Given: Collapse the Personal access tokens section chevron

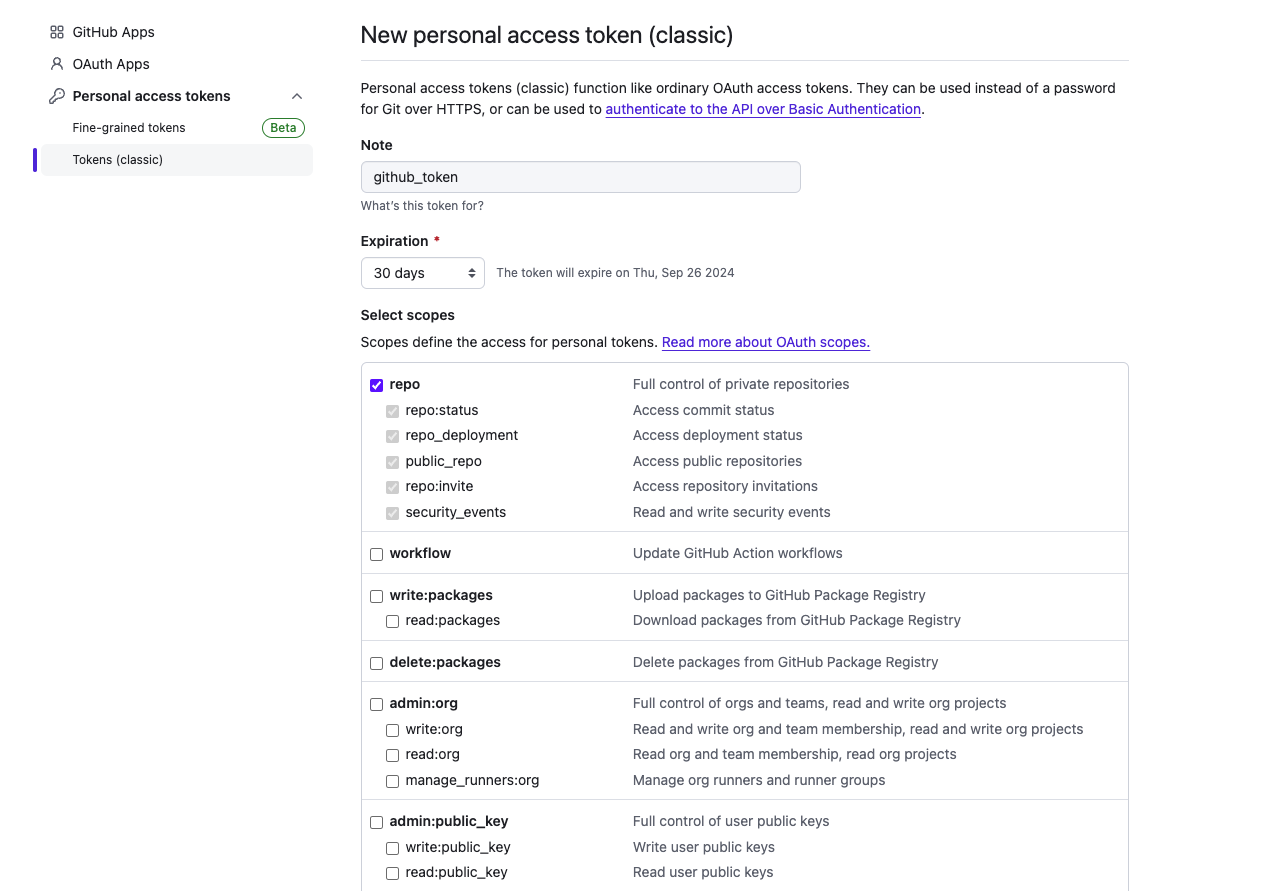Looking at the screenshot, I should 297,96.
